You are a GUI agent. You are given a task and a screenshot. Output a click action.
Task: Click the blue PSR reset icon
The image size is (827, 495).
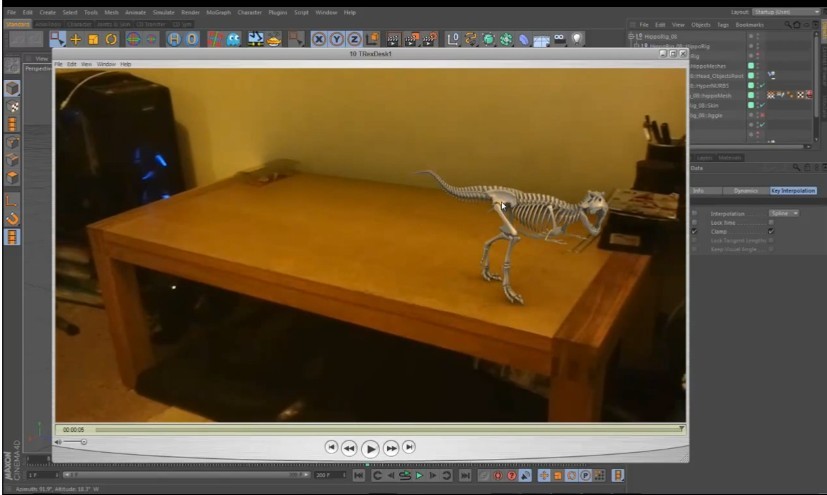192,40
